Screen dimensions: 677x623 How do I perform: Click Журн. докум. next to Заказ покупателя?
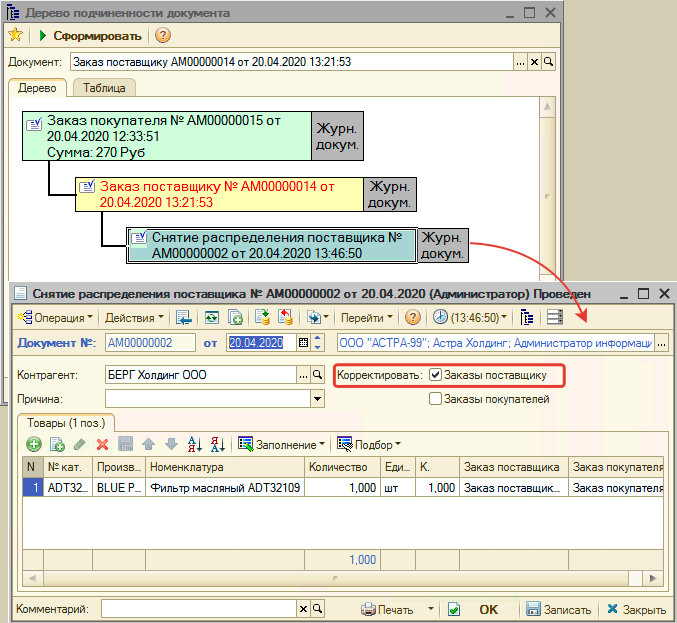point(337,136)
